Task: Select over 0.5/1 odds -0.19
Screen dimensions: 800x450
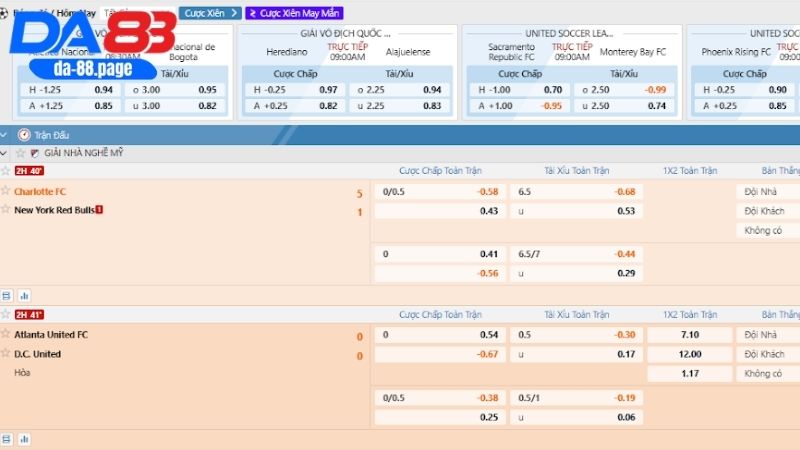Action: (577, 398)
